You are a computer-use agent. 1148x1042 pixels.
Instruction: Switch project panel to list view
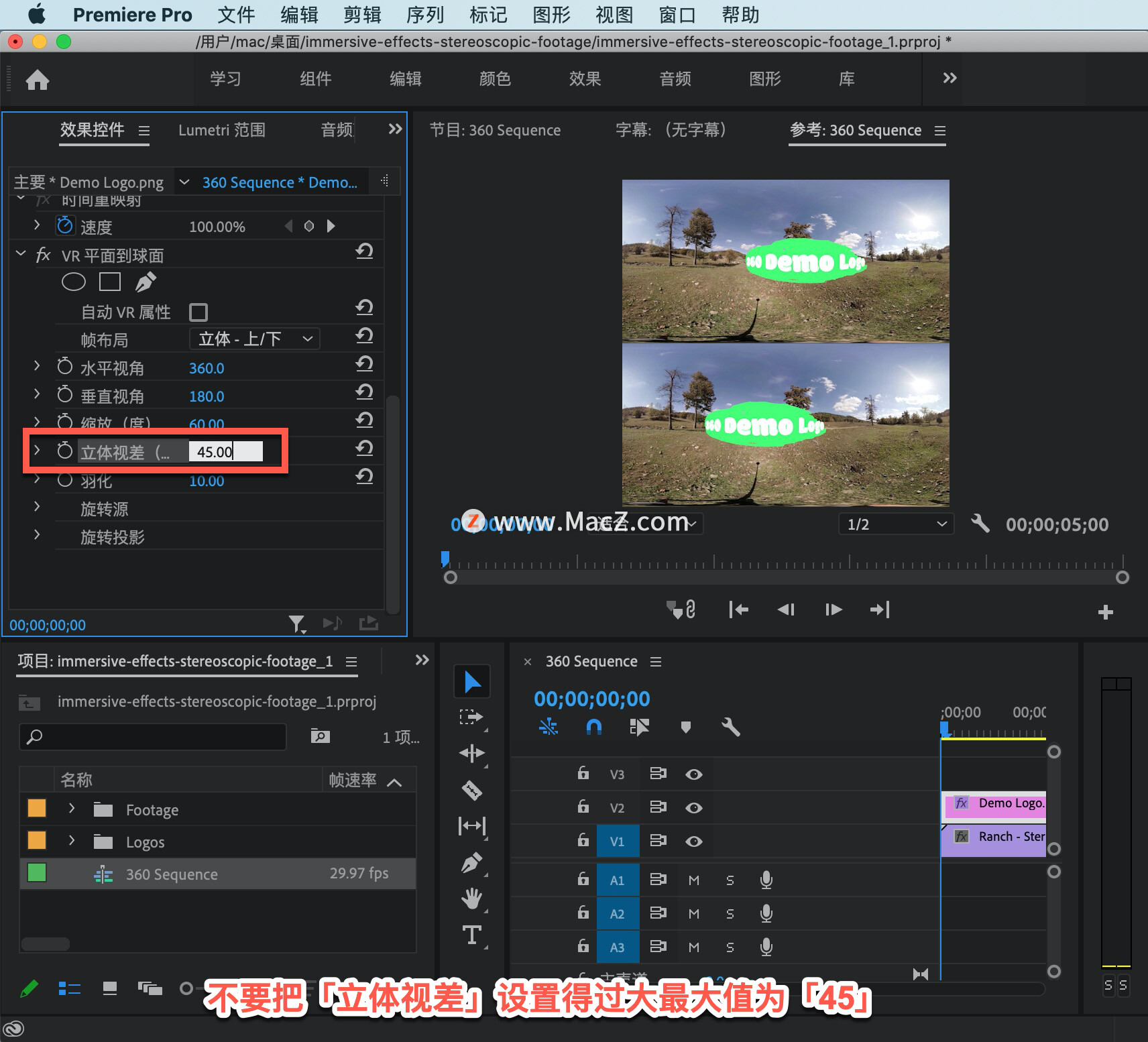tap(70, 988)
